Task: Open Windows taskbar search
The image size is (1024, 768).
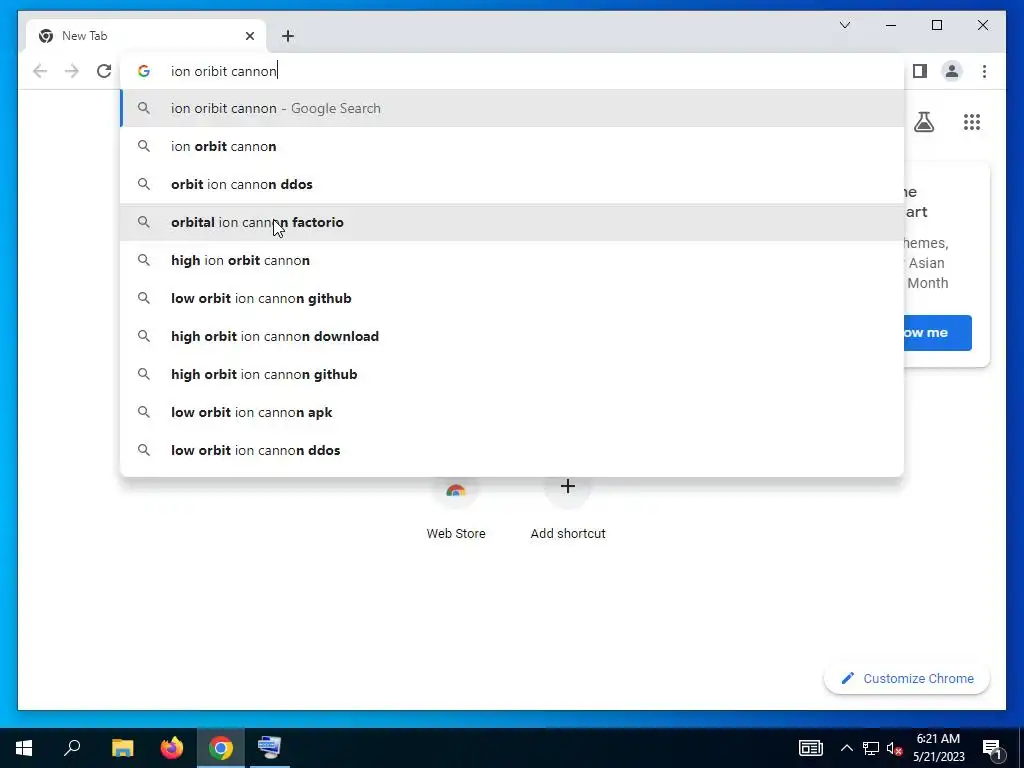Action: [72, 748]
